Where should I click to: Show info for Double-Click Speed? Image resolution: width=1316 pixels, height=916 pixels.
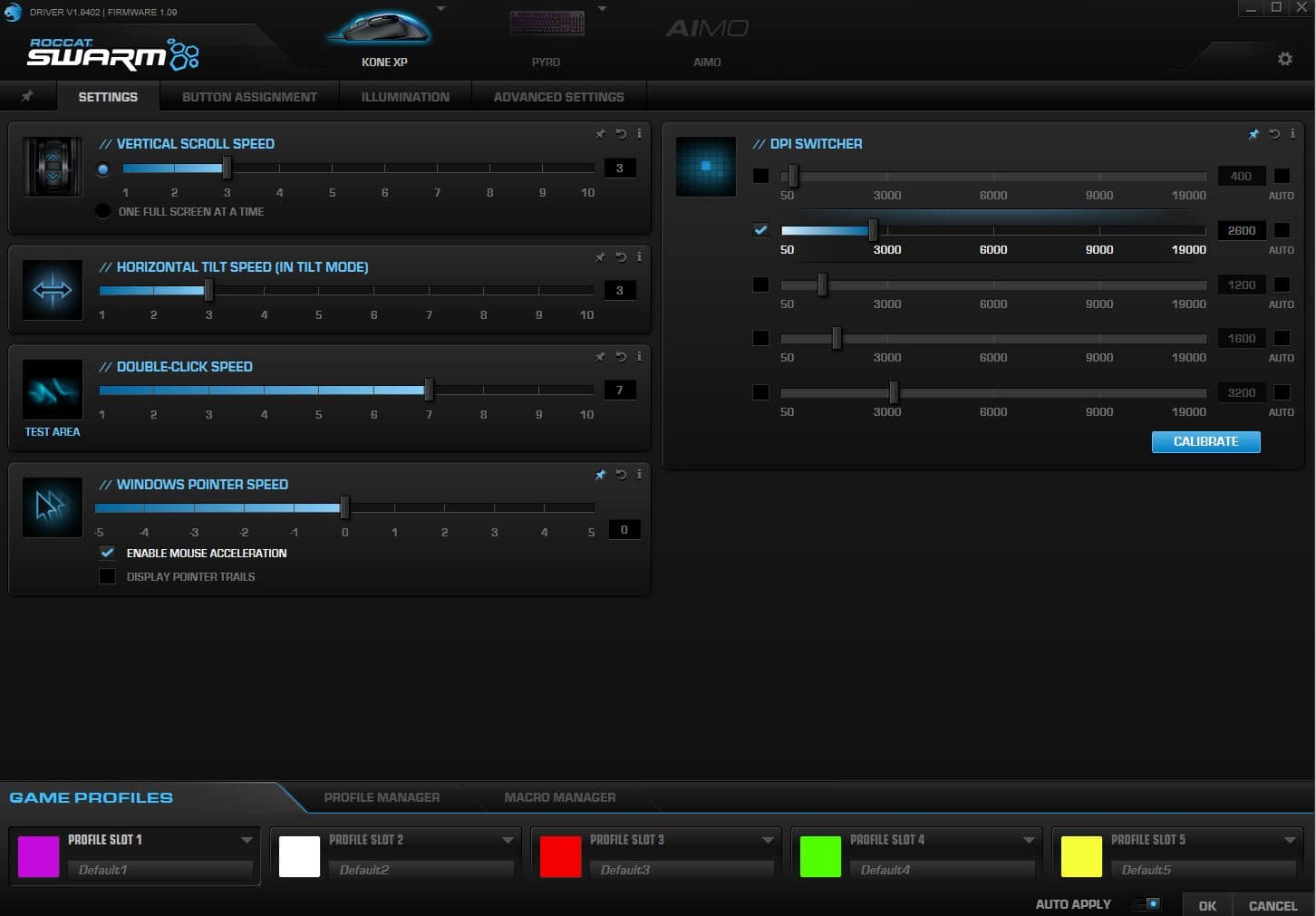(639, 356)
